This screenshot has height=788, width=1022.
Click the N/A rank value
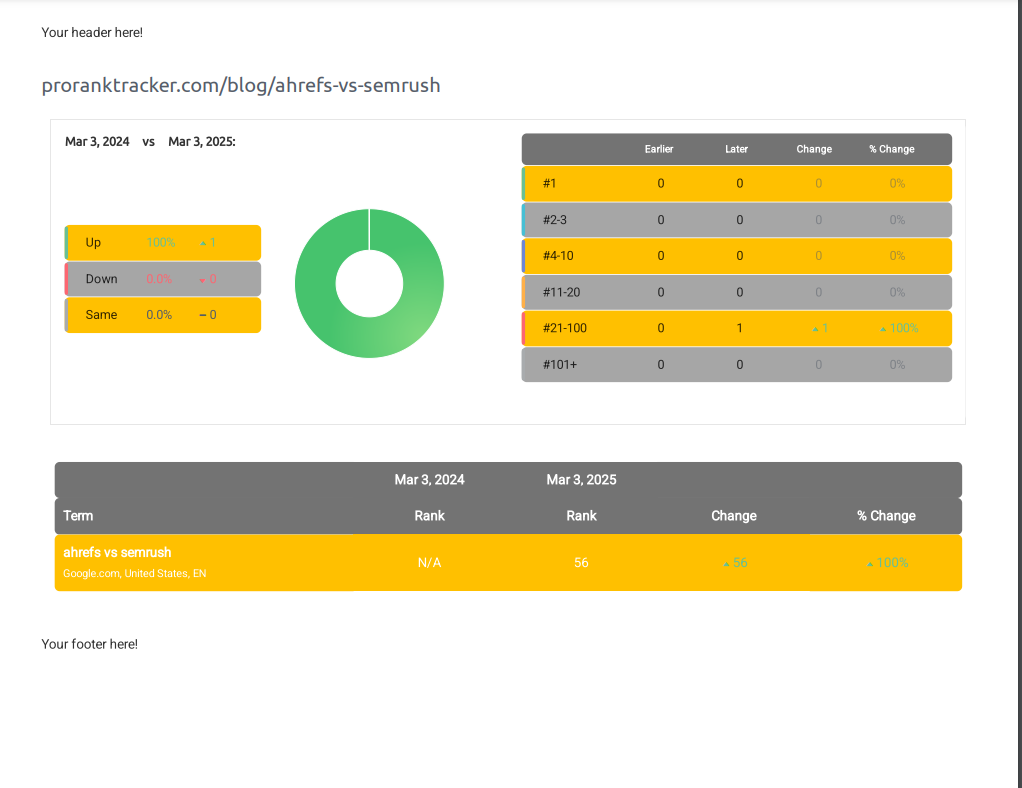tap(430, 562)
